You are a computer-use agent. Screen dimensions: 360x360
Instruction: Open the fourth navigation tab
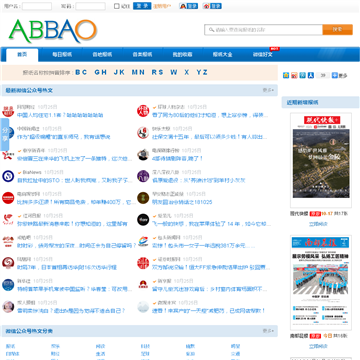[142, 55]
